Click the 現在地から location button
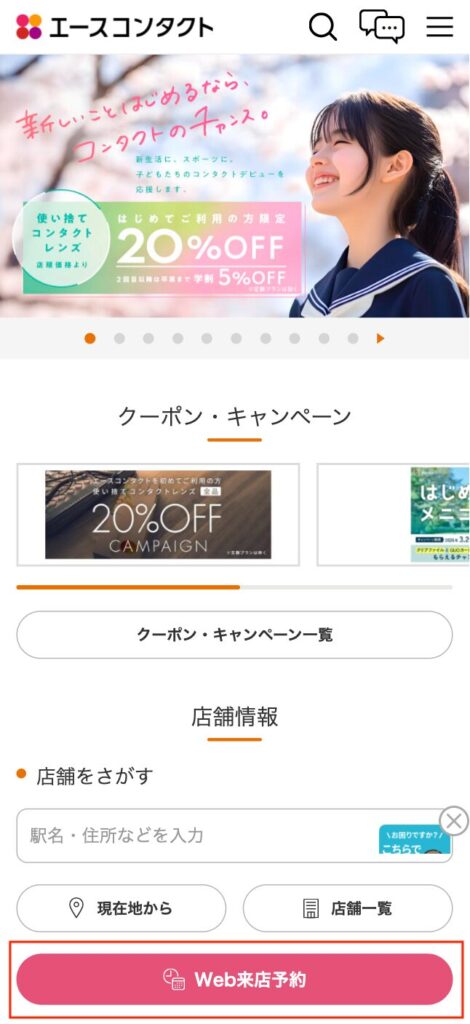This screenshot has height=1024, width=470. click(121, 908)
